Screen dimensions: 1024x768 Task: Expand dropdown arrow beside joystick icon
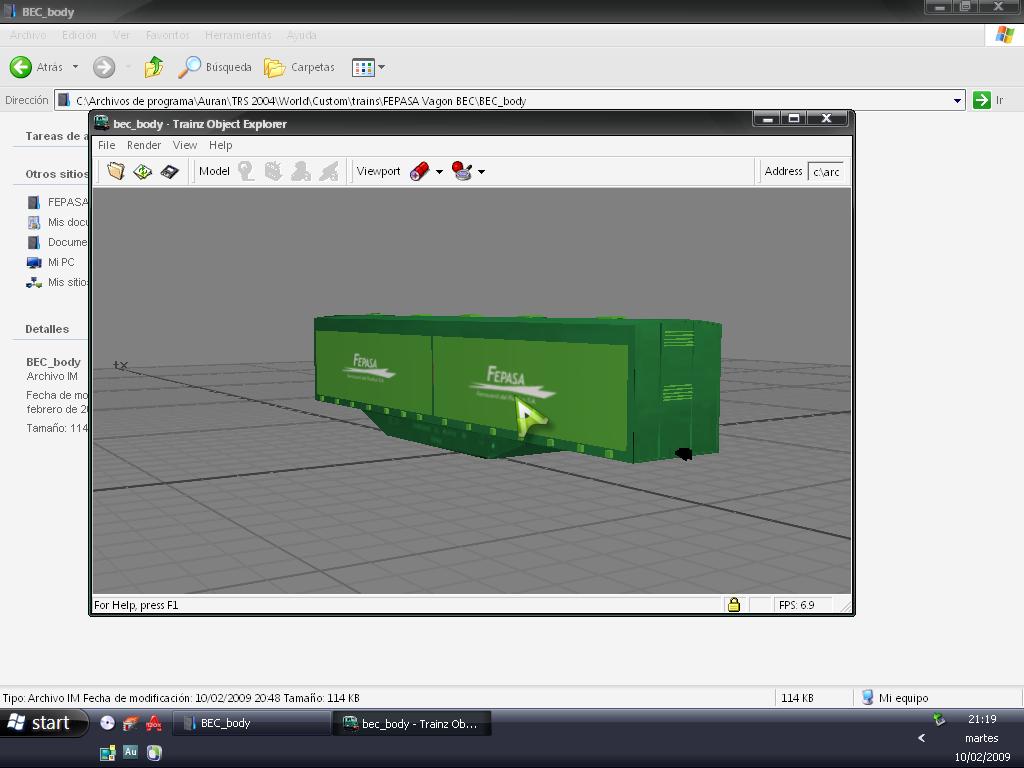pyautogui.click(x=481, y=172)
